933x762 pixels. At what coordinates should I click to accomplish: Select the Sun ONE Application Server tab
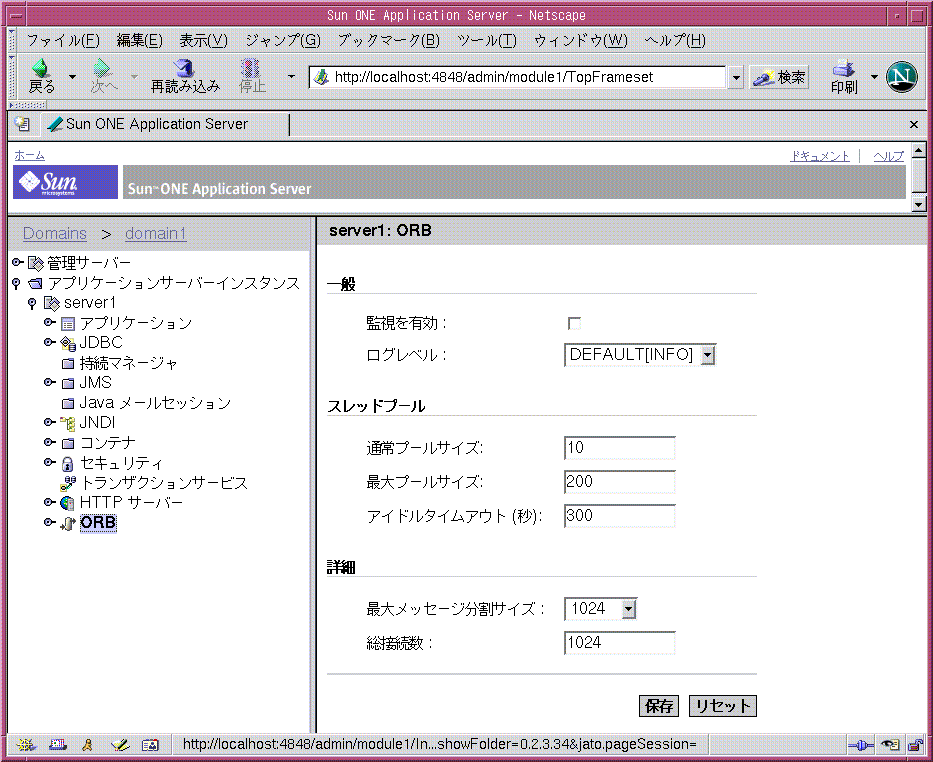point(164,124)
